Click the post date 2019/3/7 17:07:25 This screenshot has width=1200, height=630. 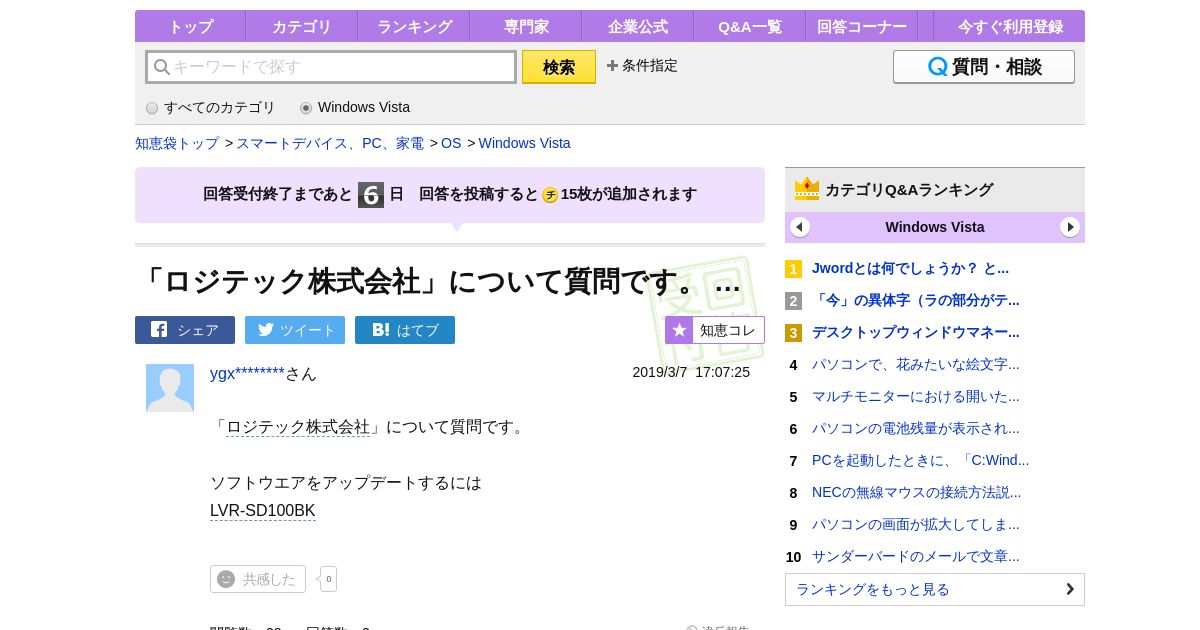pos(691,372)
